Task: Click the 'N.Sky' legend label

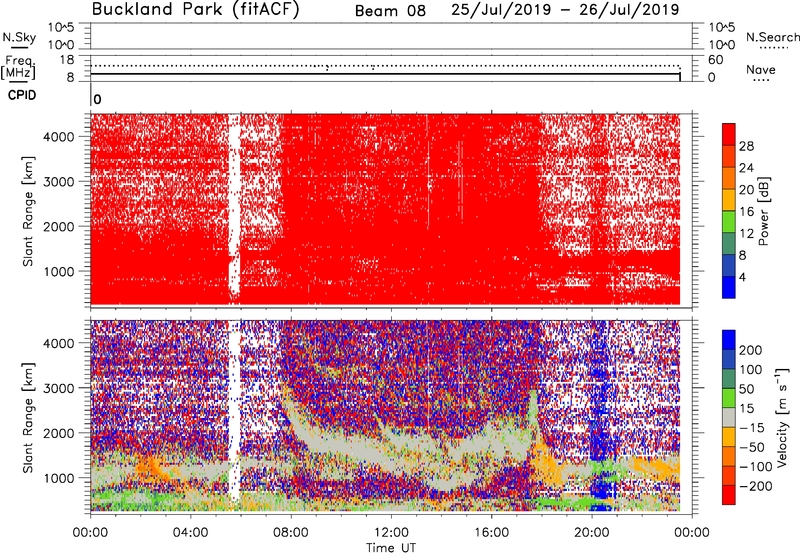Action: 19,37
